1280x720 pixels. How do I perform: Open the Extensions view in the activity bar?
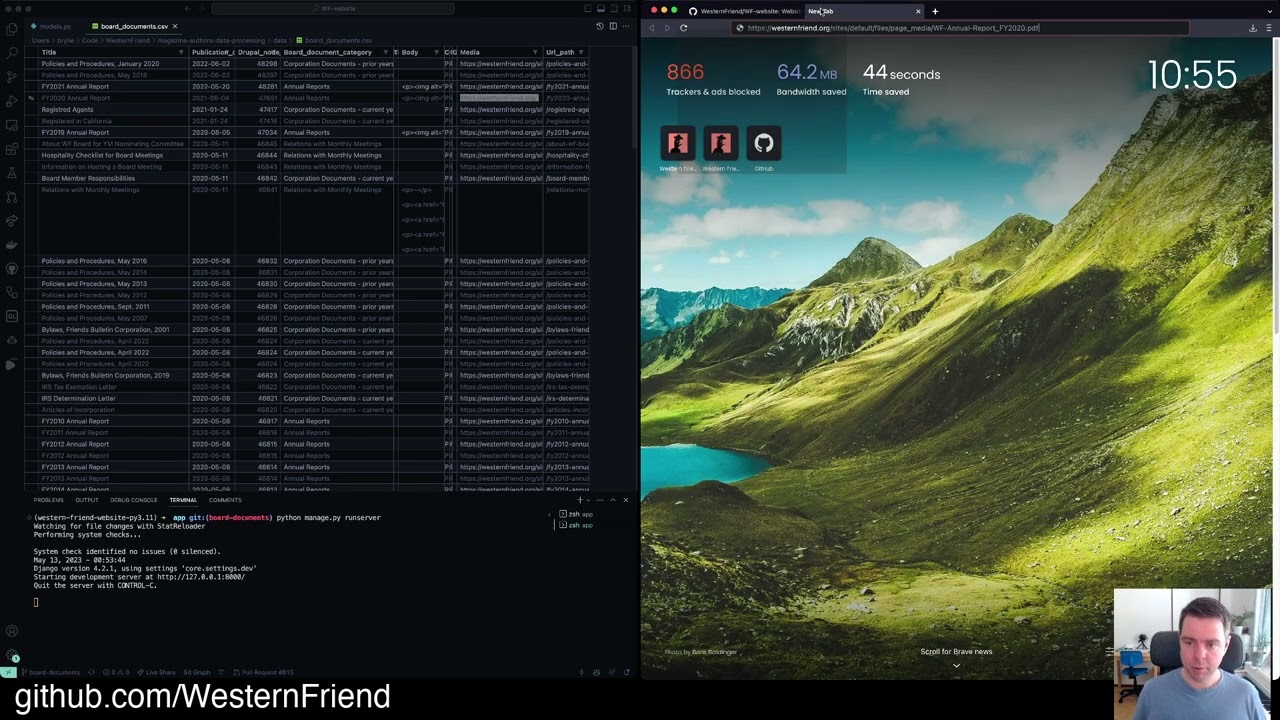11,149
